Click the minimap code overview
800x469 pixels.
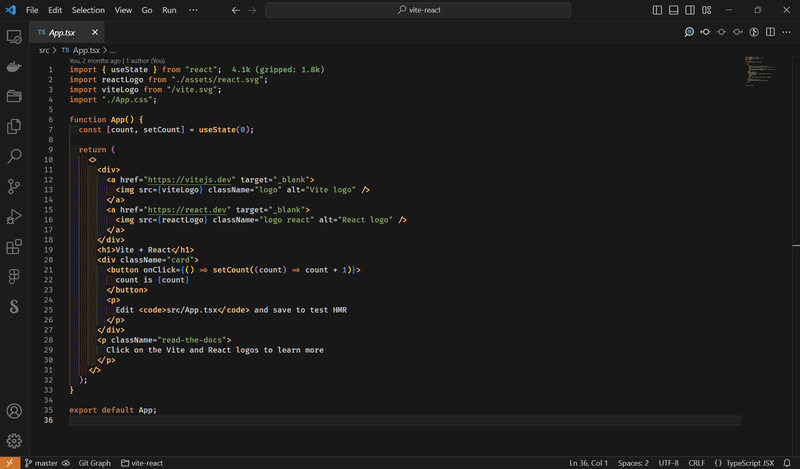759,70
